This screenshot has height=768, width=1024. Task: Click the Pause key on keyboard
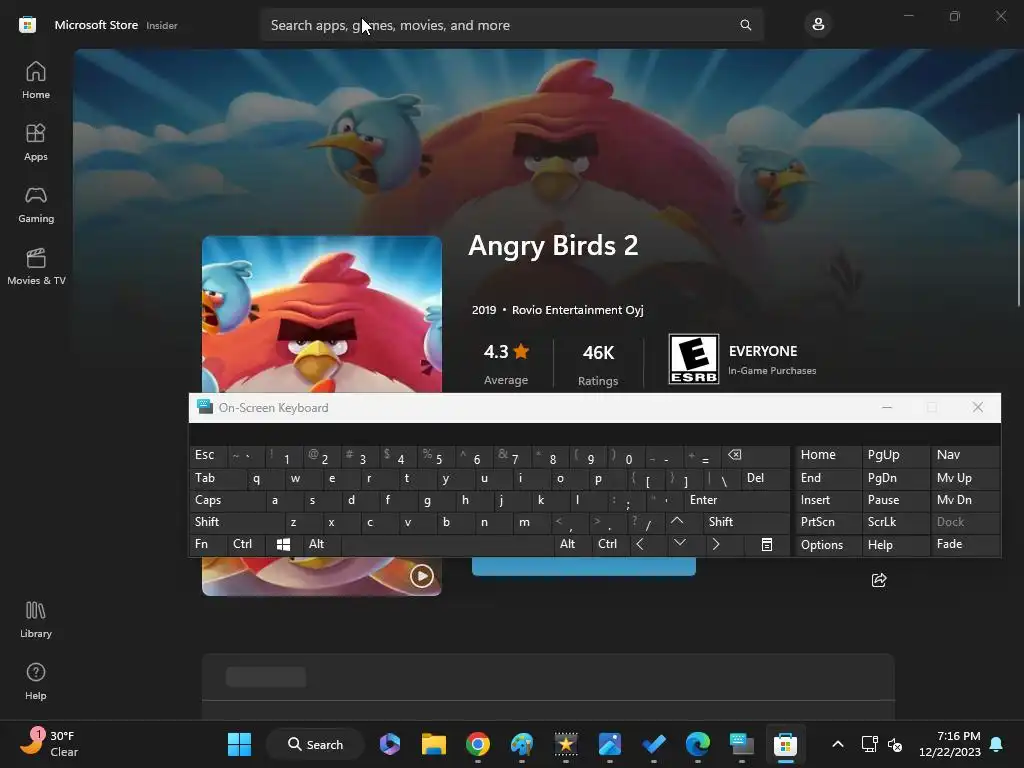[x=895, y=500]
